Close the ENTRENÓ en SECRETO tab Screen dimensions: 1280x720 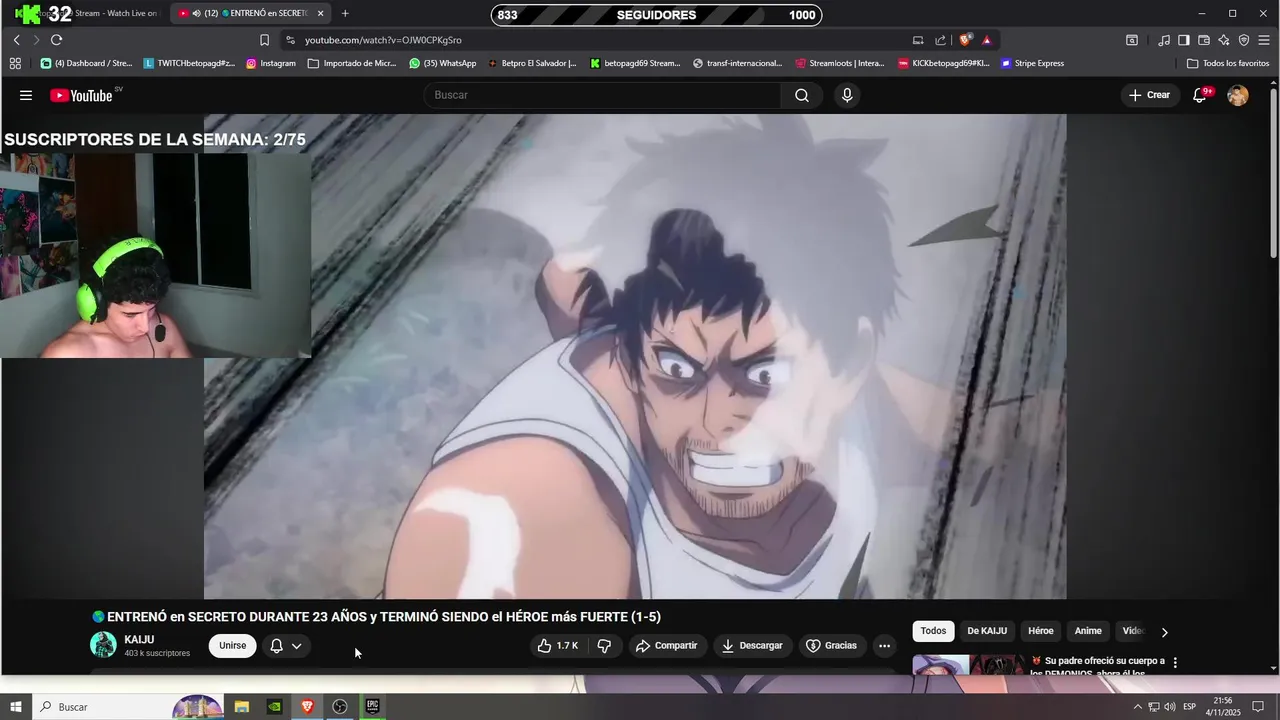320,13
